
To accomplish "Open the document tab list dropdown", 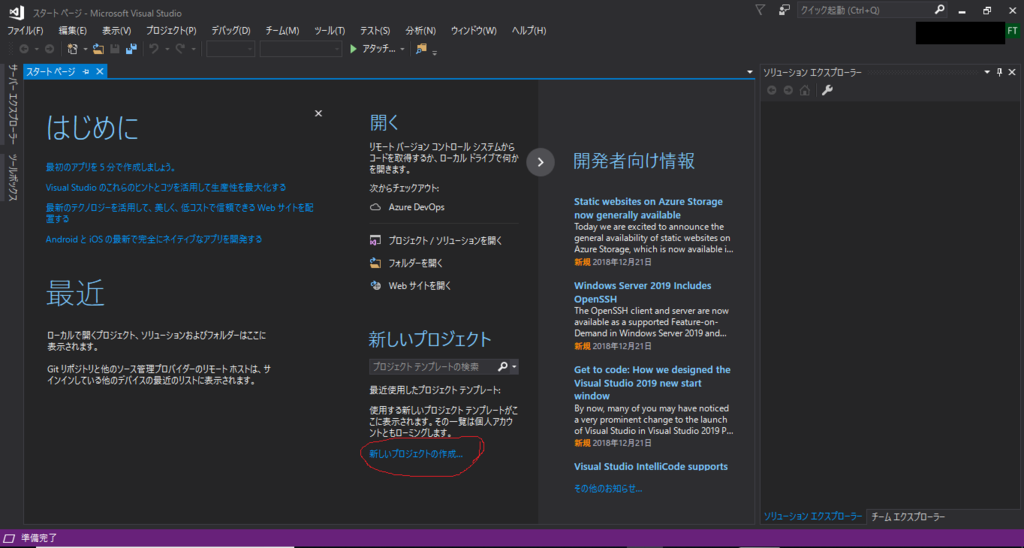I will click(x=750, y=73).
